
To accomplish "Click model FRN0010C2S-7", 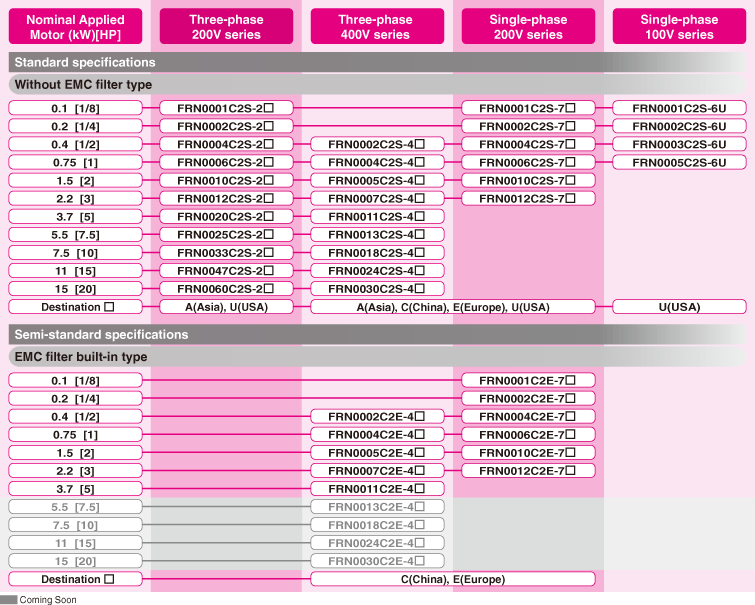I will [528, 180].
